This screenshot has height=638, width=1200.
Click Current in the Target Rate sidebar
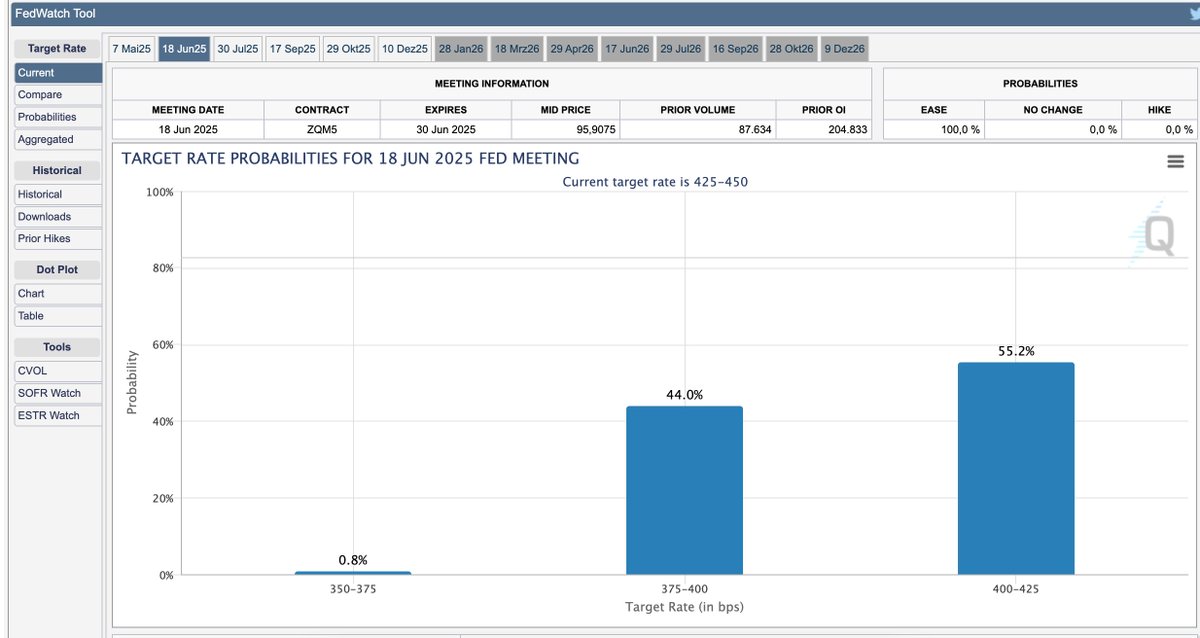(58, 73)
